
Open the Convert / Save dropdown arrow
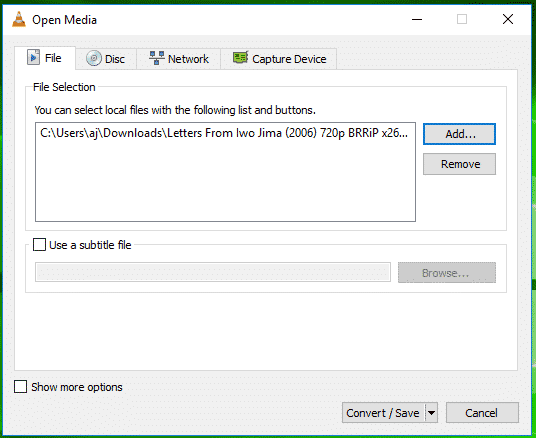pyautogui.click(x=431, y=413)
